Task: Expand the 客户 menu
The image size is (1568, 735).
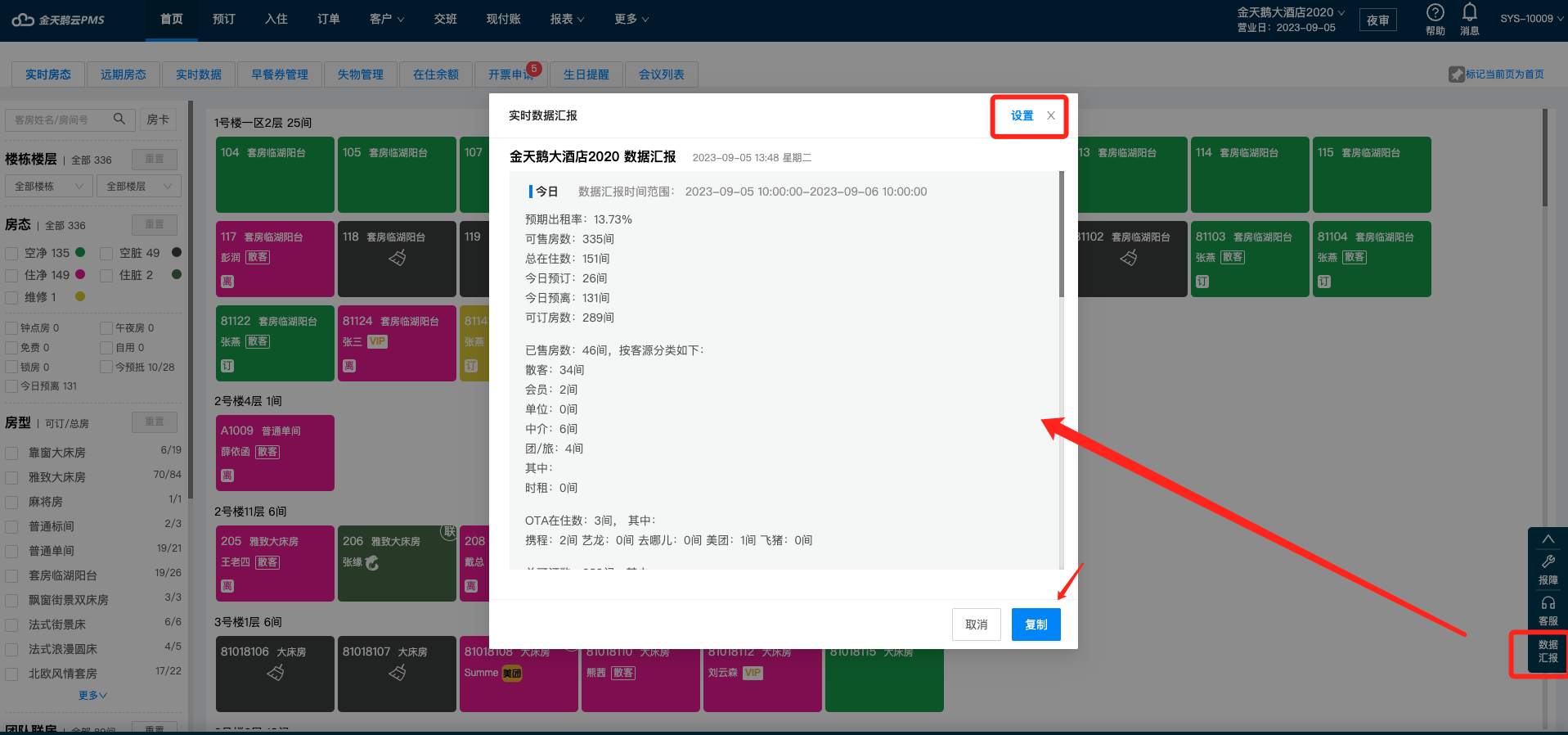Action: click(x=387, y=20)
